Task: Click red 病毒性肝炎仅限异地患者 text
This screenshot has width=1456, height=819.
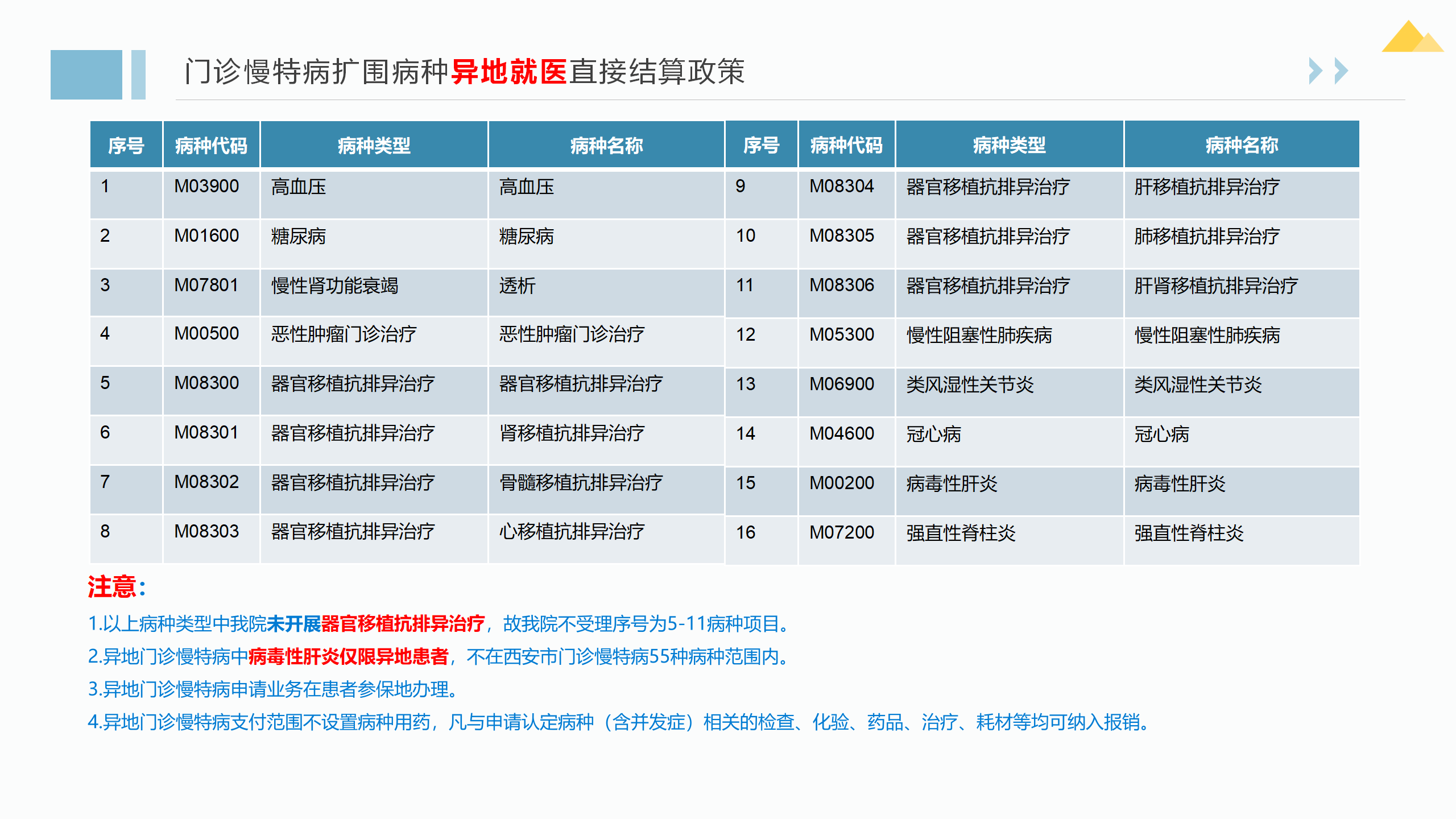Action: [348, 657]
